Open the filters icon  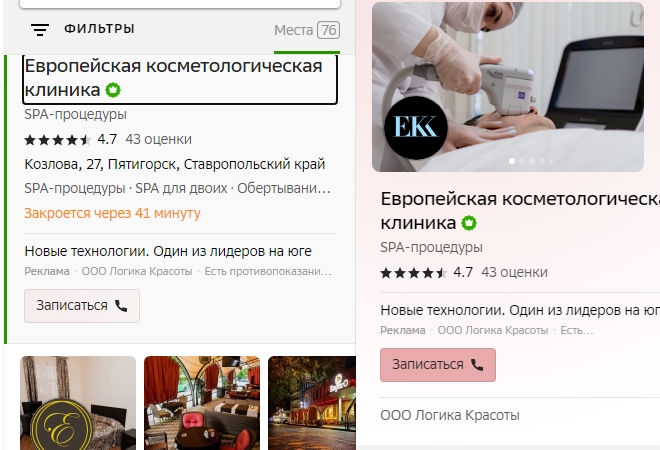40,30
